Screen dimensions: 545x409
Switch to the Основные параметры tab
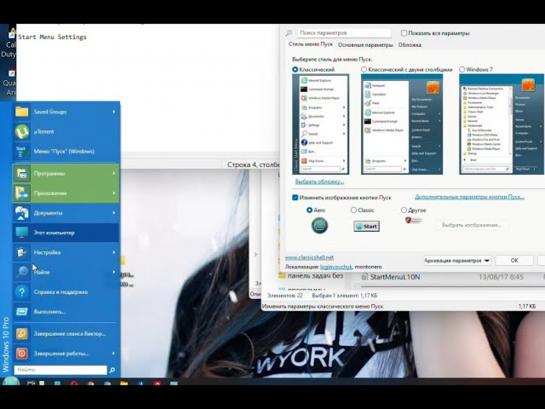pos(365,45)
